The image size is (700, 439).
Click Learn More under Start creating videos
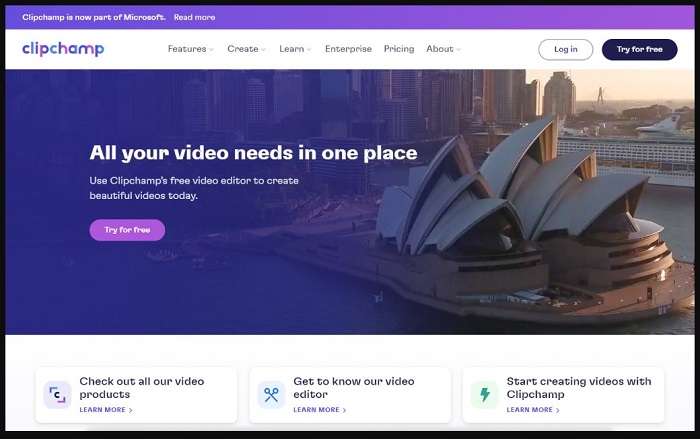pyautogui.click(x=533, y=410)
